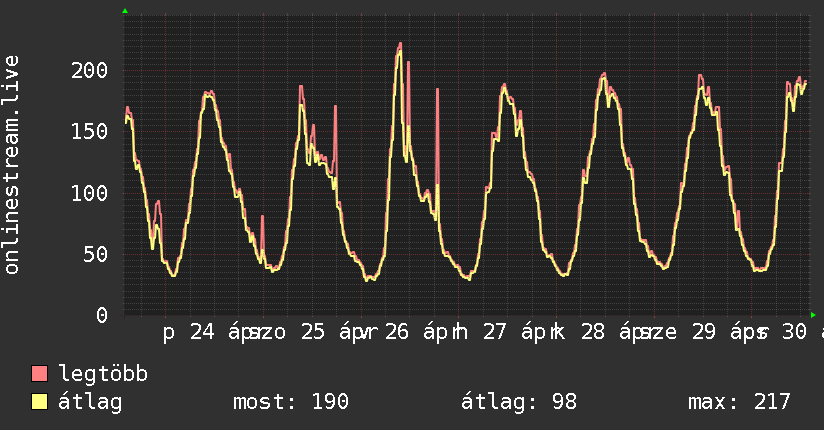This screenshot has width=824, height=430.
Task: Click the 100 label on the y-axis
Action: pyautogui.click(x=89, y=193)
